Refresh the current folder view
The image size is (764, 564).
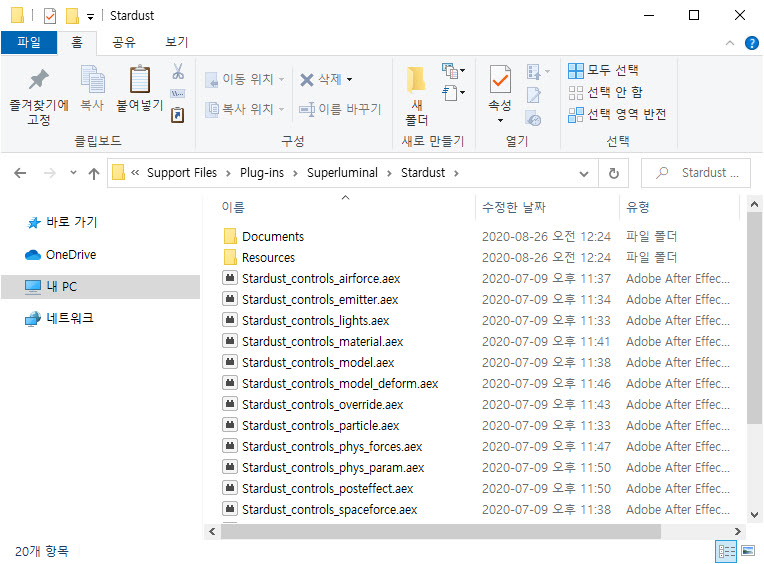click(613, 173)
